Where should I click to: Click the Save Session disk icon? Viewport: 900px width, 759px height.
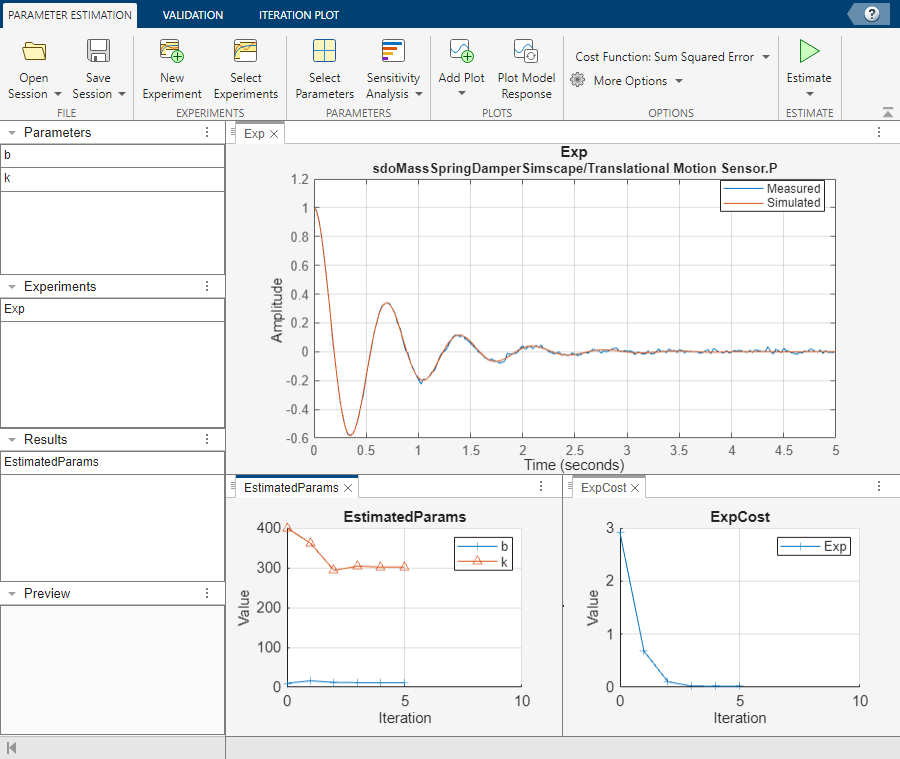coord(98,52)
